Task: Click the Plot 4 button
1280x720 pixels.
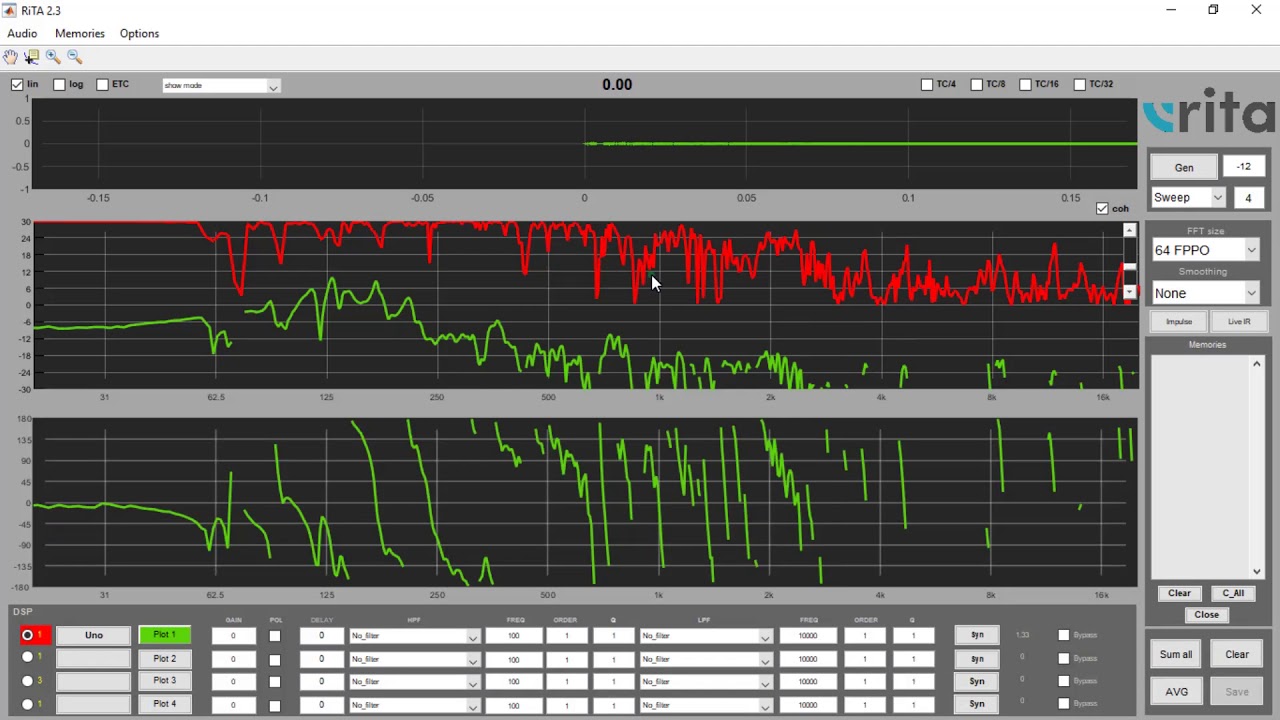Action: (x=164, y=703)
